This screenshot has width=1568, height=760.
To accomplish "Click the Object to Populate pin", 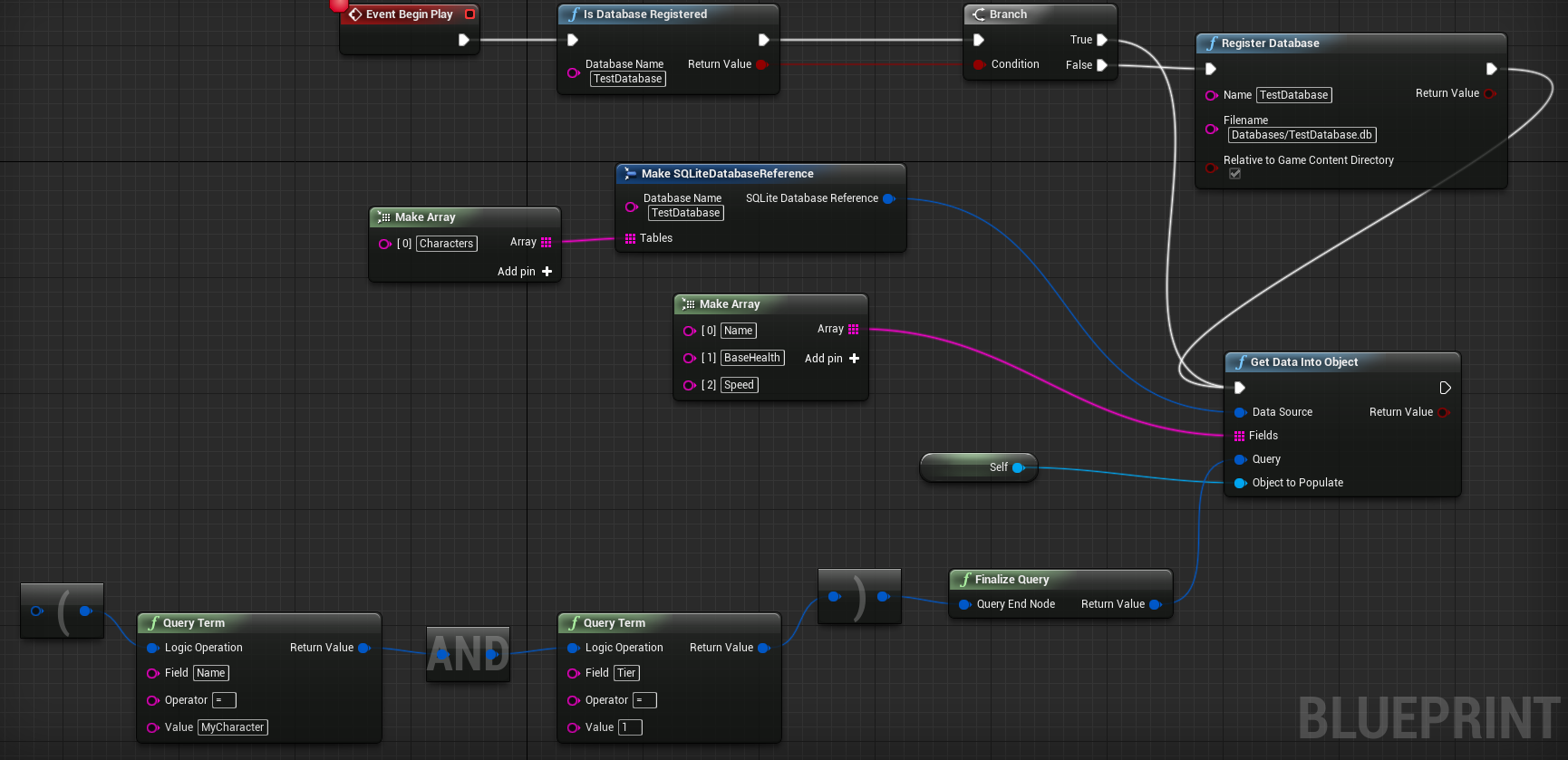I will 1241,483.
